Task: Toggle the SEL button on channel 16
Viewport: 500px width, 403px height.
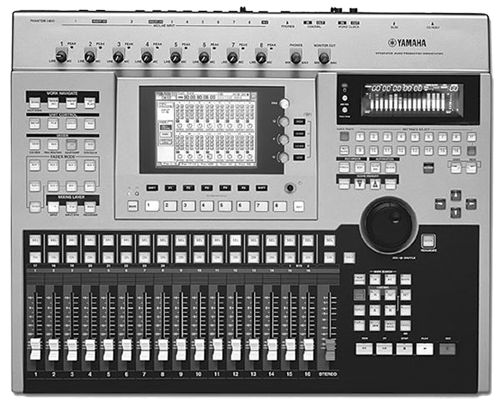Action: tap(308, 240)
